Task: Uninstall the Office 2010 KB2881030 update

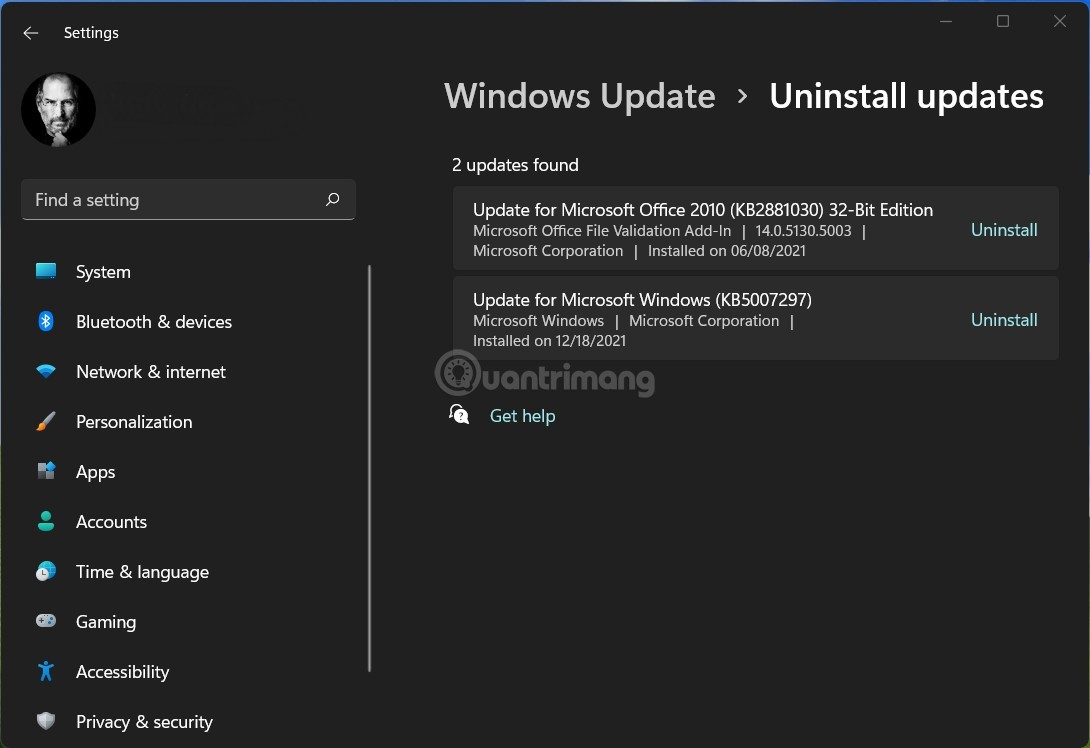Action: [x=1004, y=230]
